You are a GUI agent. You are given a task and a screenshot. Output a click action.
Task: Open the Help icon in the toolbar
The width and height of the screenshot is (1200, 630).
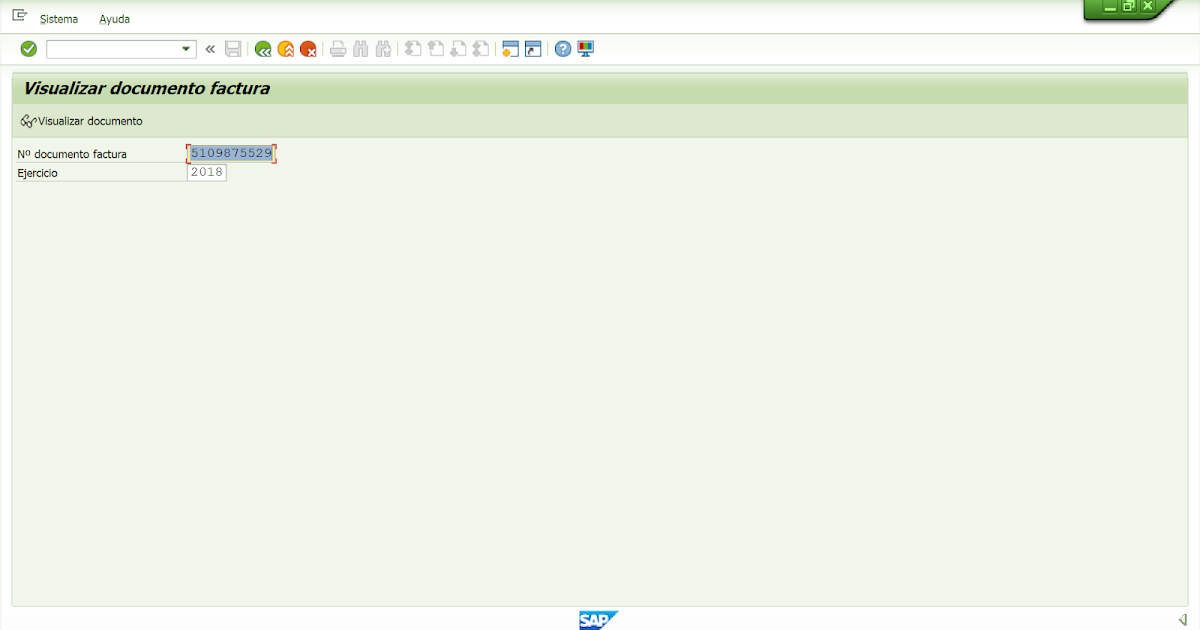click(x=562, y=48)
